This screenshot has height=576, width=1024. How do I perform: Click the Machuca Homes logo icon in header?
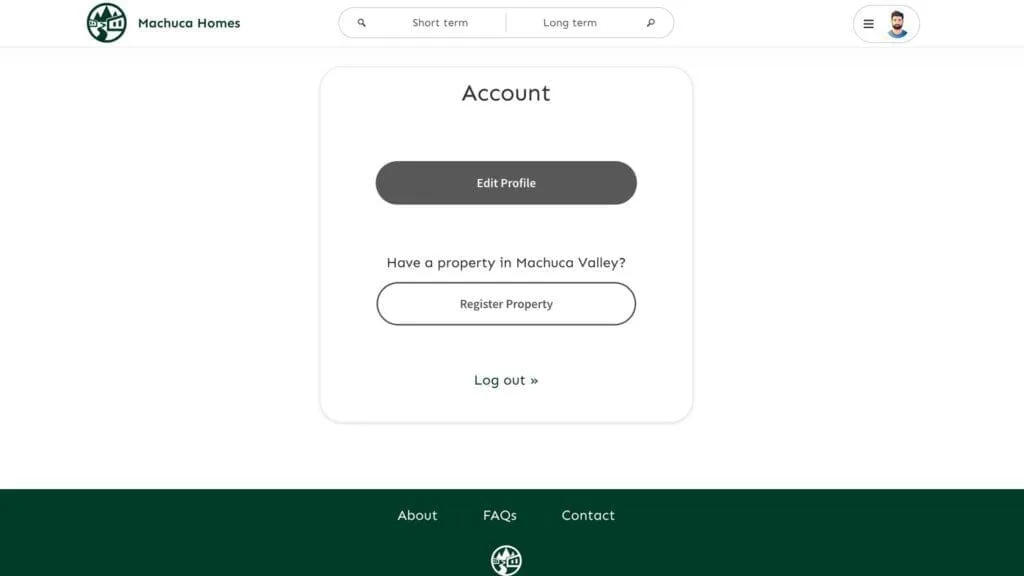pyautogui.click(x=106, y=23)
